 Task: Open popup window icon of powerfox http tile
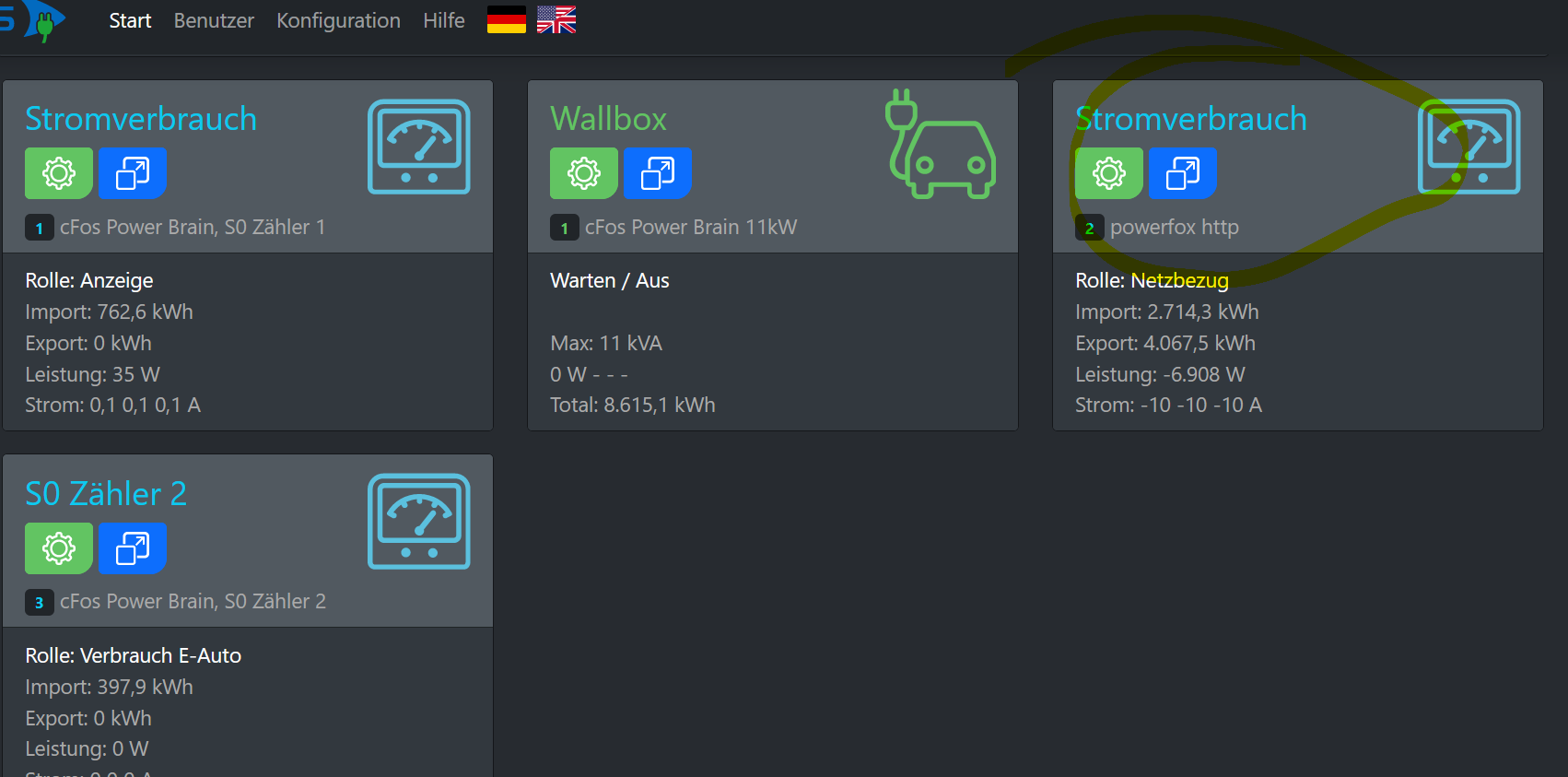1183,173
